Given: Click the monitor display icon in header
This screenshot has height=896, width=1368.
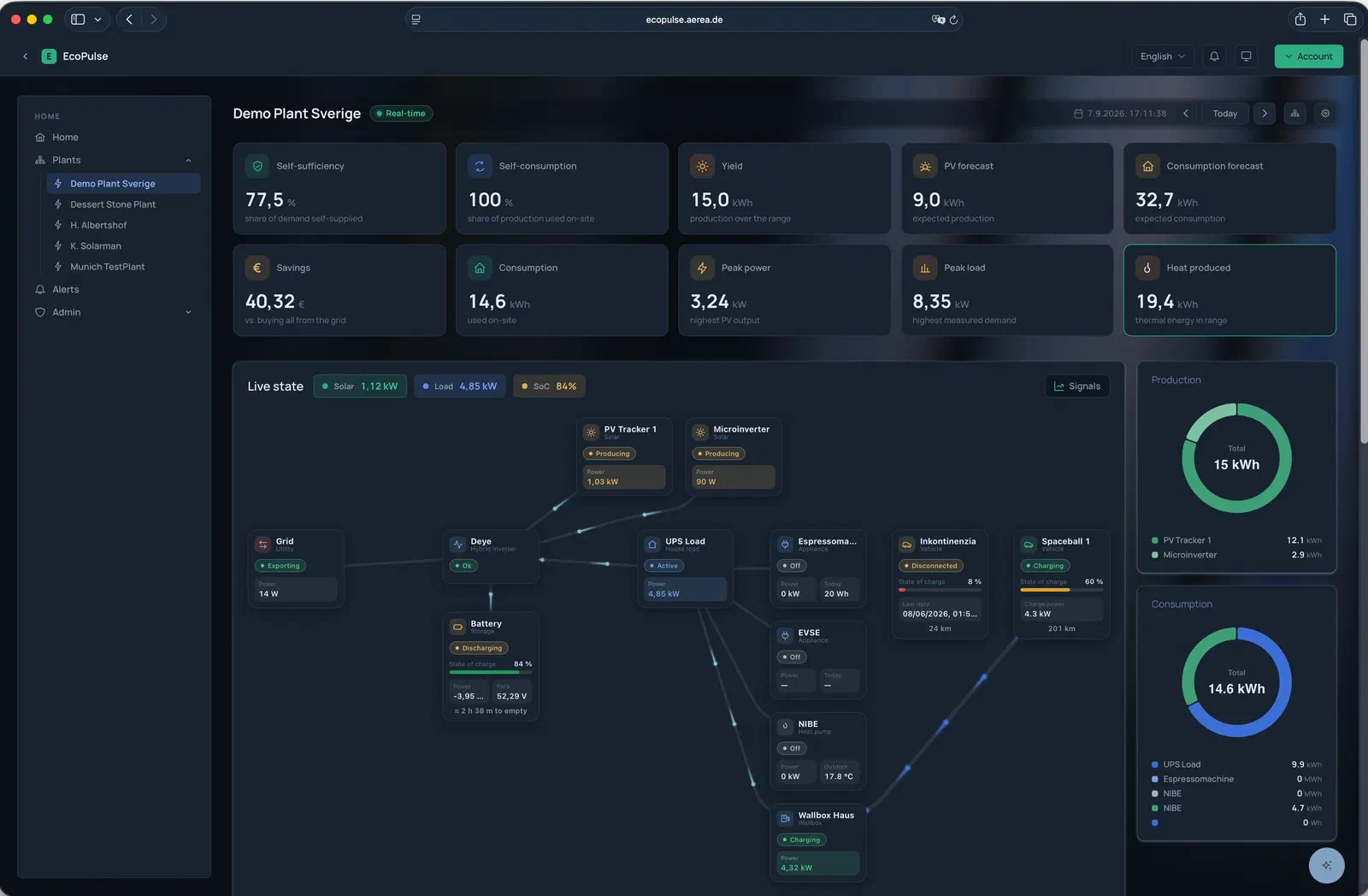Looking at the screenshot, I should click(1247, 56).
